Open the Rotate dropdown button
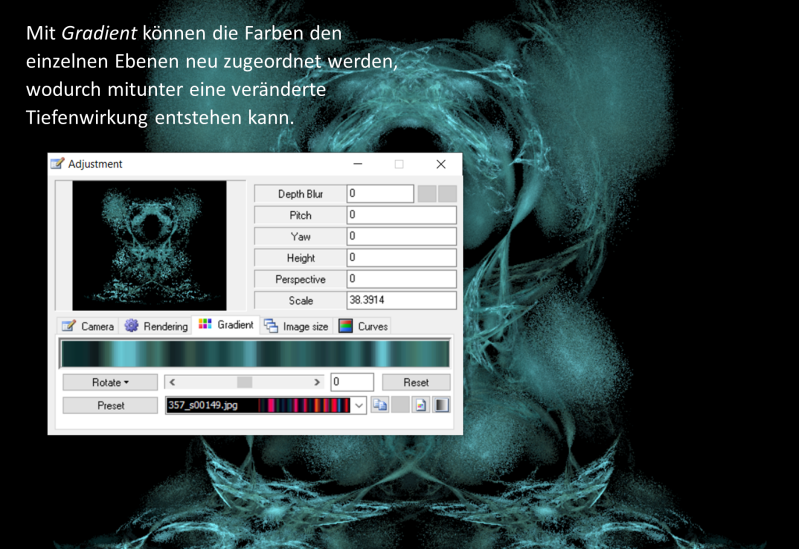The height and width of the screenshot is (549, 799). tap(110, 382)
